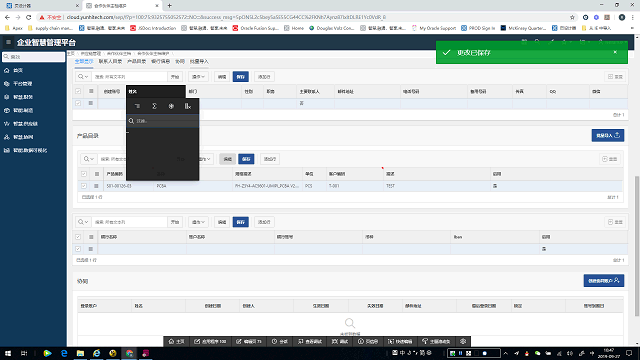Viewport: 640px width, 360px height.
Task: Toggle select-all checkbox in product grid header
Action: (84, 174)
